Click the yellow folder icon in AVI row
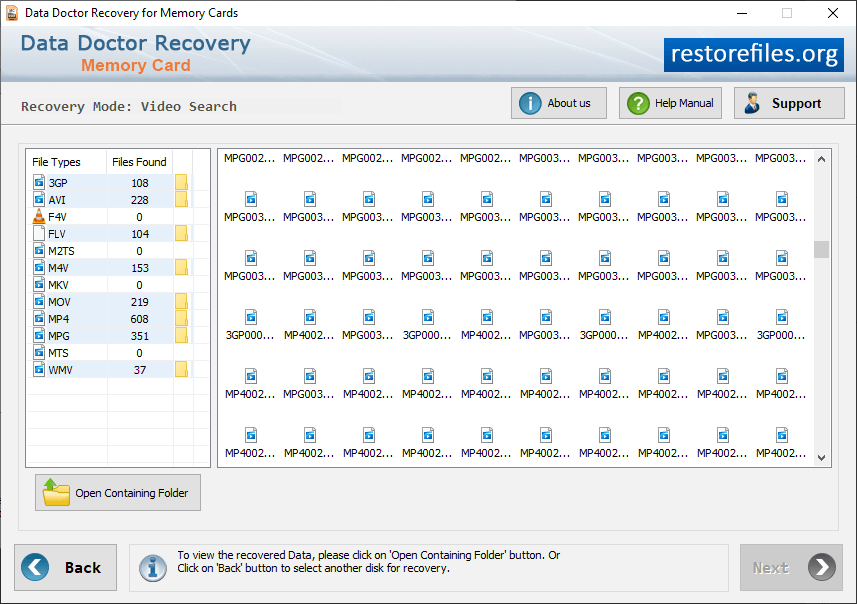Image resolution: width=857 pixels, height=604 pixels. click(181, 199)
